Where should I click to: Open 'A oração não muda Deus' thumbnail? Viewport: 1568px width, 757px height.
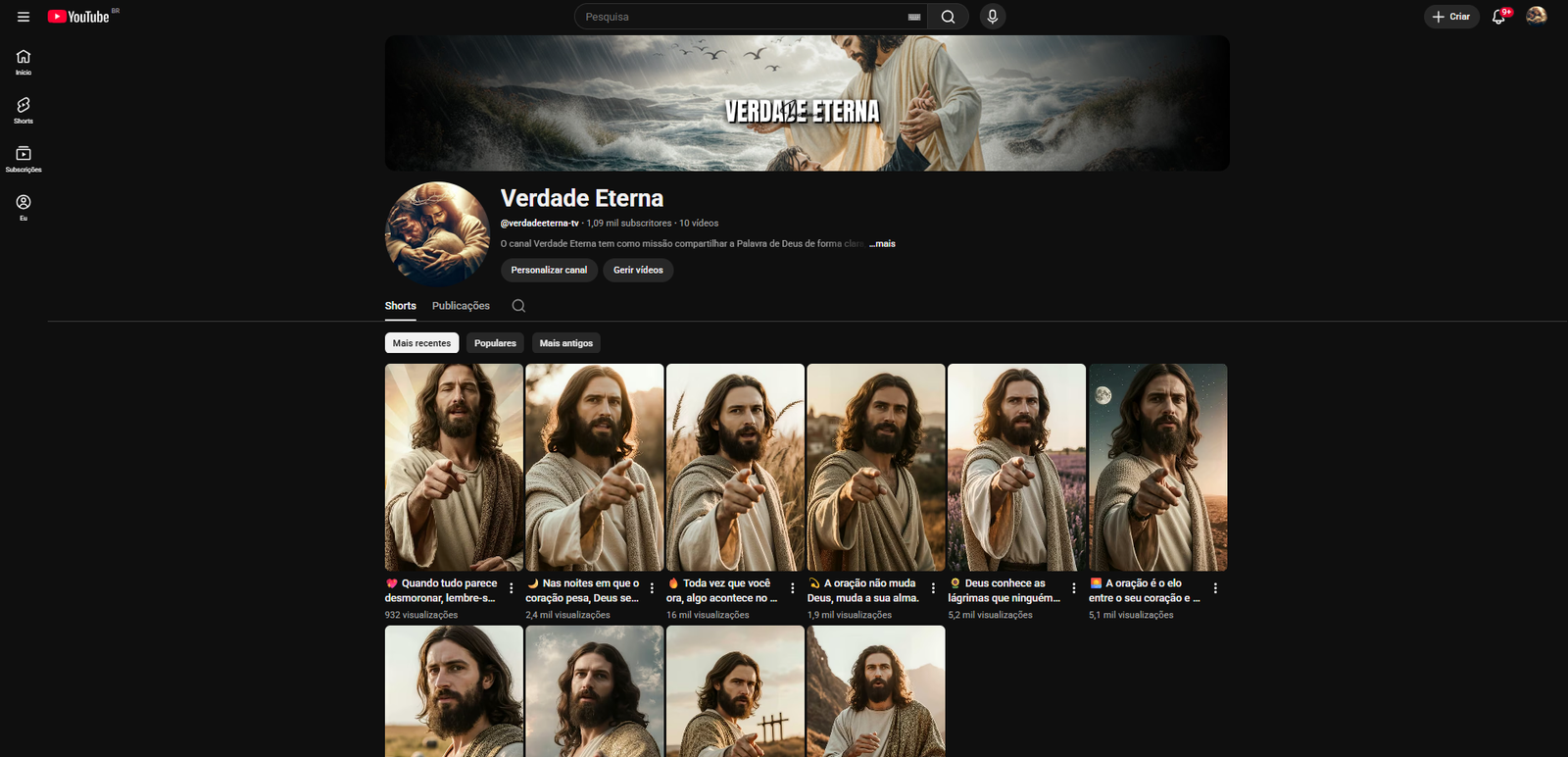tap(876, 467)
